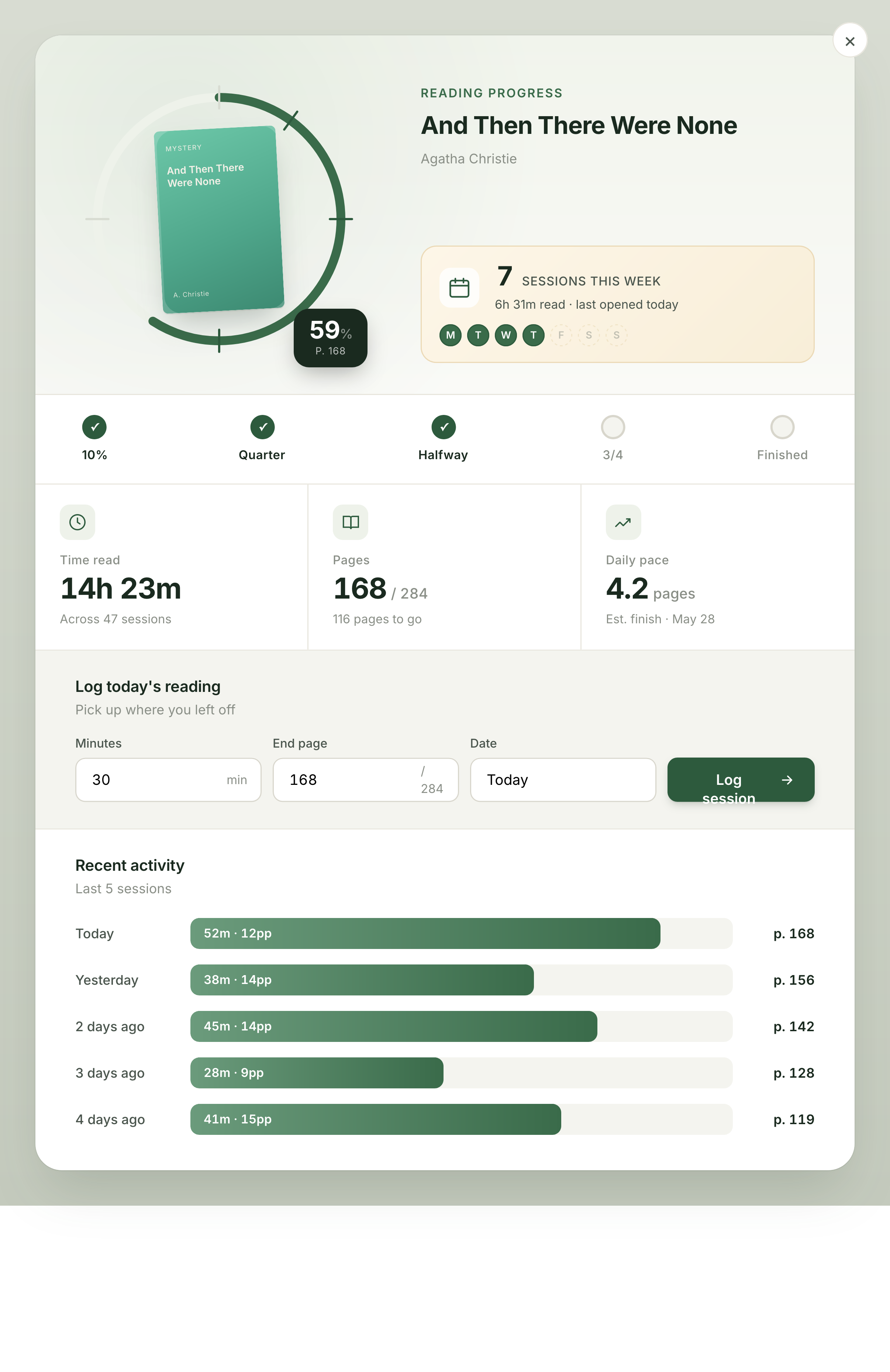The height and width of the screenshot is (1372, 890).
Task: Open the Date field showing Today
Action: click(x=563, y=780)
